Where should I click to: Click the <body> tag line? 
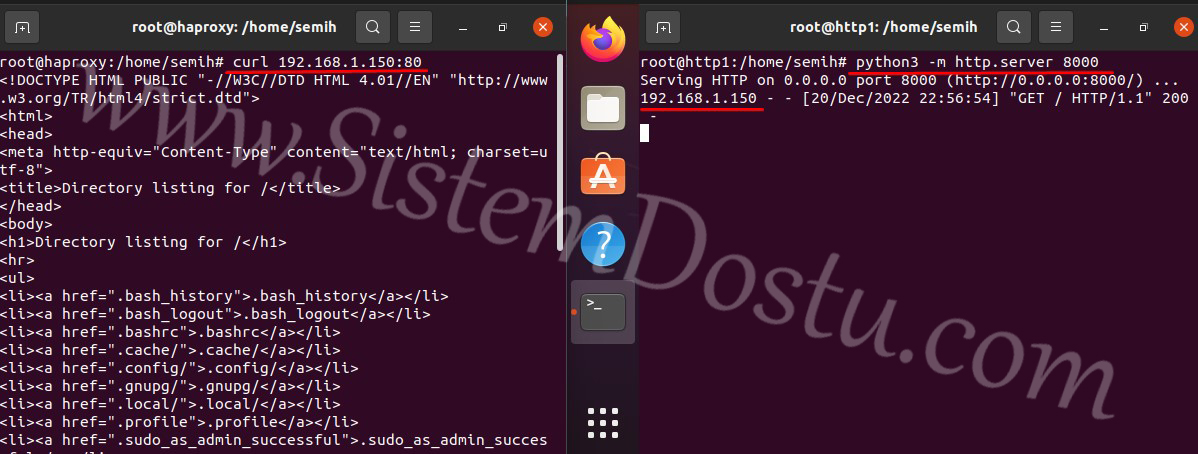click(27, 224)
